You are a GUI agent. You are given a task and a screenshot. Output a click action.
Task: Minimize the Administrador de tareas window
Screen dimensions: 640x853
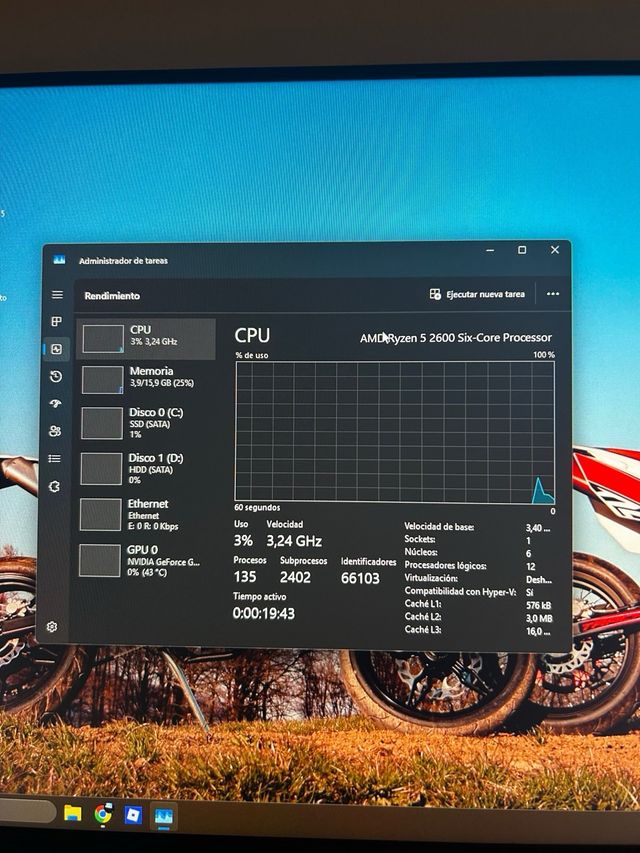[x=490, y=250]
